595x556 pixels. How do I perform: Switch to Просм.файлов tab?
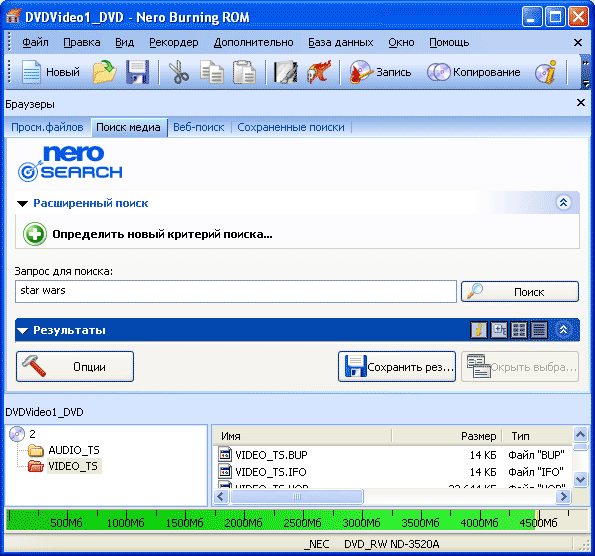pyautogui.click(x=47, y=127)
